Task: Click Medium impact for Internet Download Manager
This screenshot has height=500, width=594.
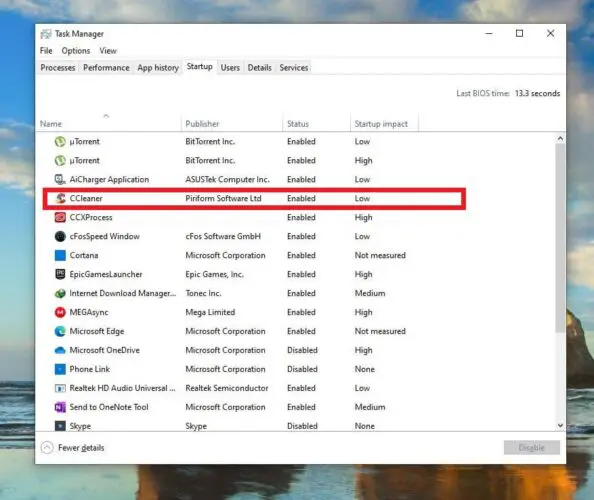Action: pos(370,293)
